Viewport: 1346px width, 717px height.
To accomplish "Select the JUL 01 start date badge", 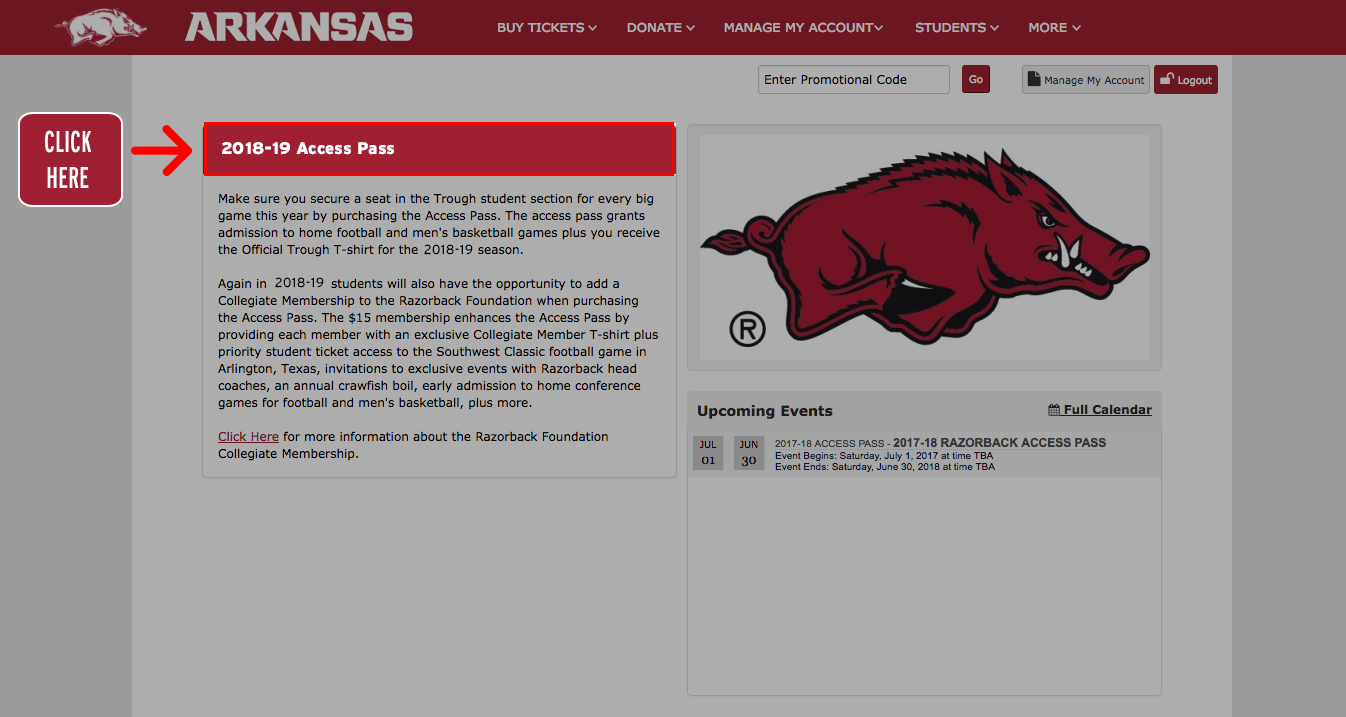I will click(x=708, y=452).
